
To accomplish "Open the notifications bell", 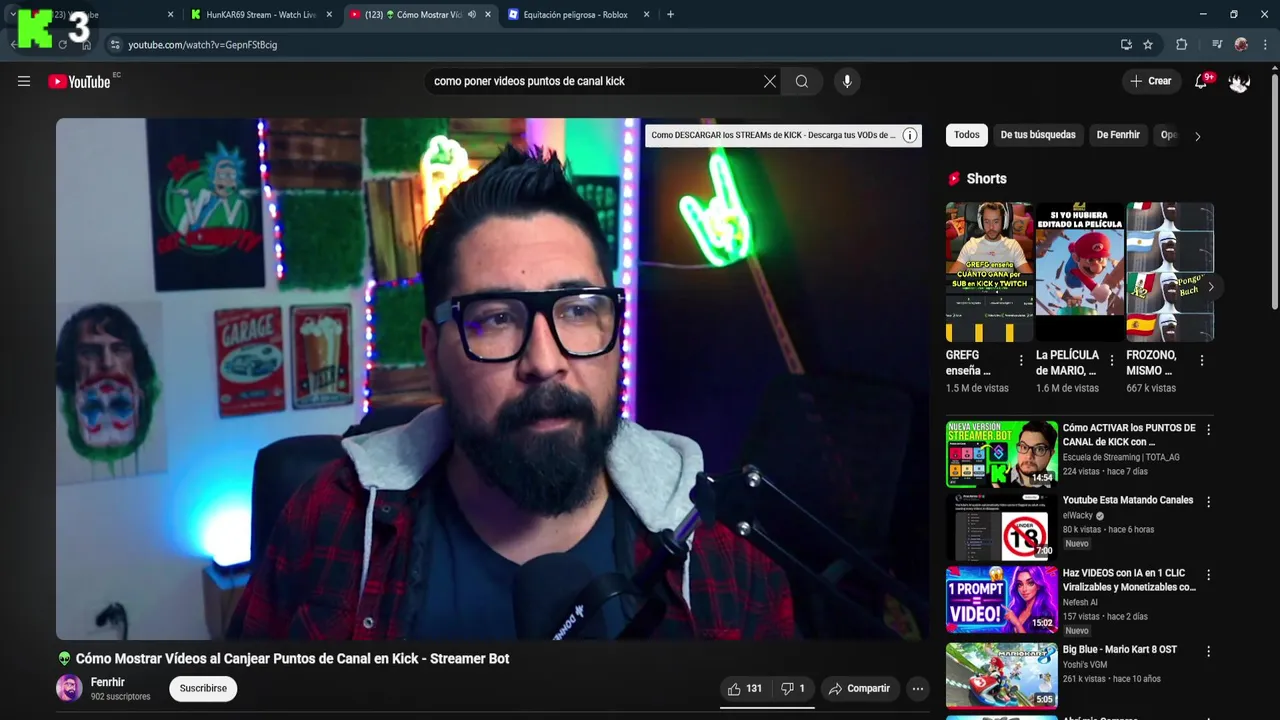I will point(1201,81).
